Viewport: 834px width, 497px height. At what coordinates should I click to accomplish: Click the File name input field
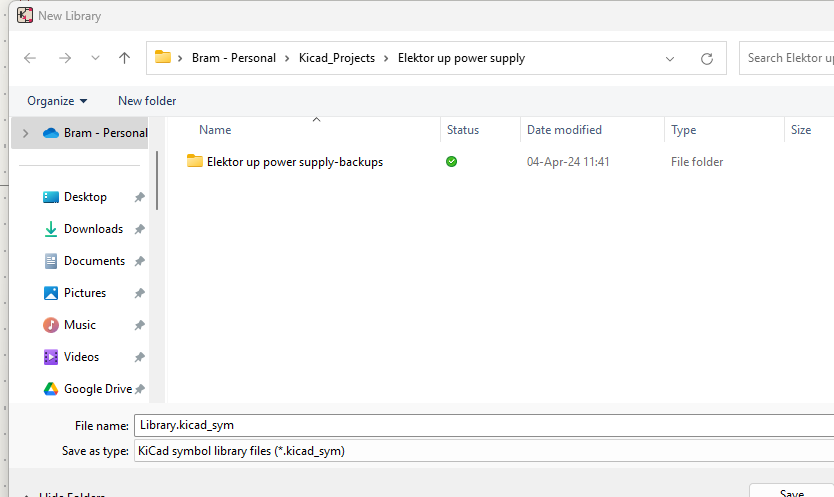coord(484,425)
